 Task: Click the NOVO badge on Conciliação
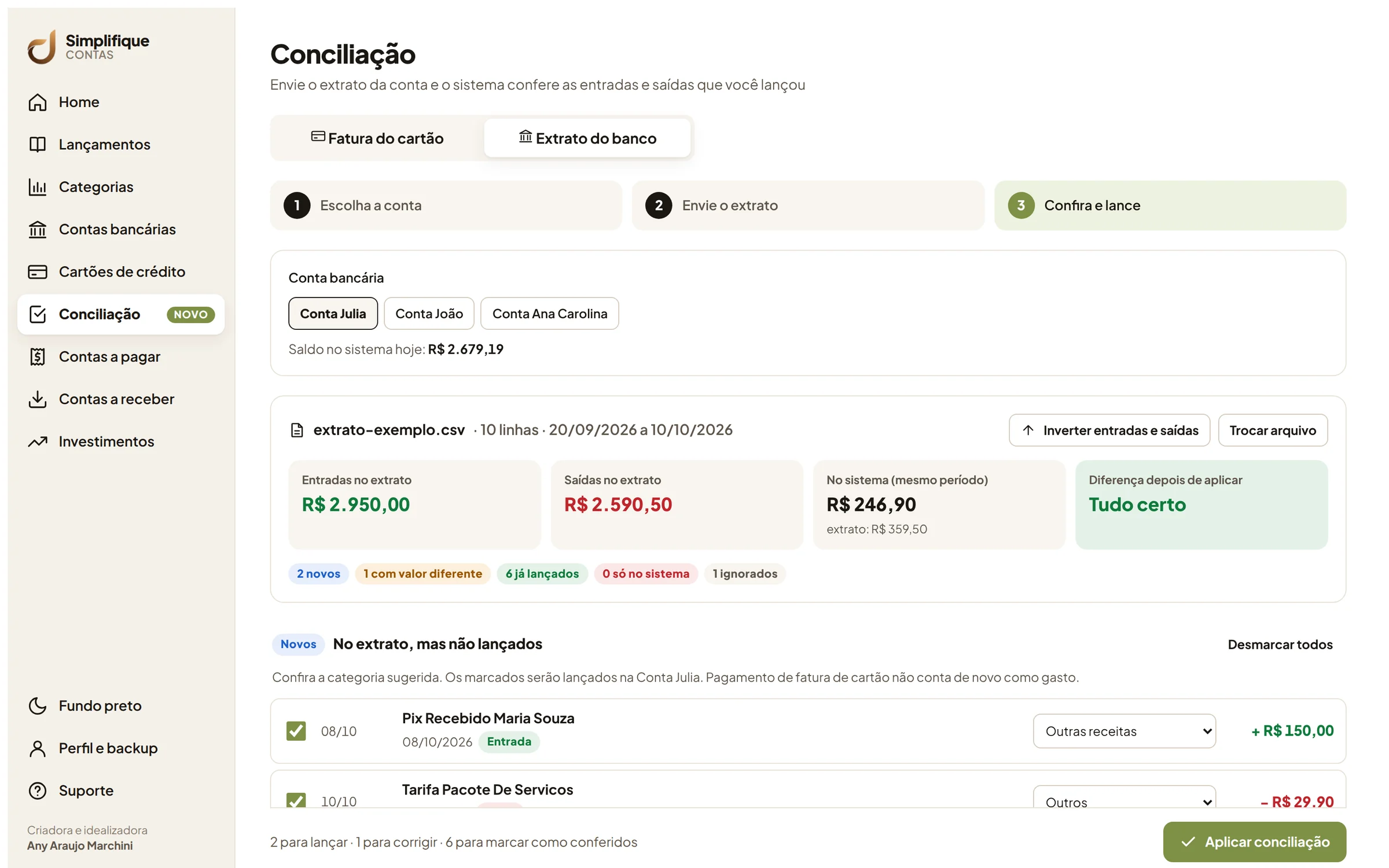(190, 314)
